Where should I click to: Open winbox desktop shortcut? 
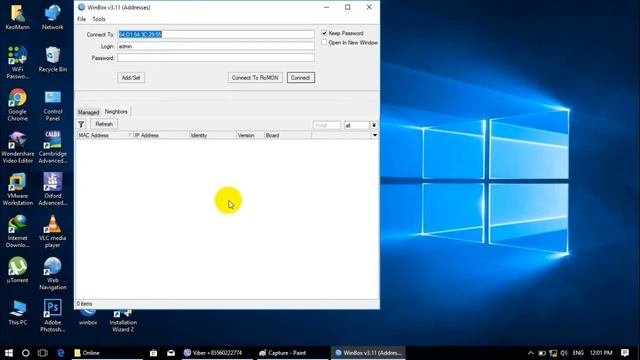coord(88,318)
